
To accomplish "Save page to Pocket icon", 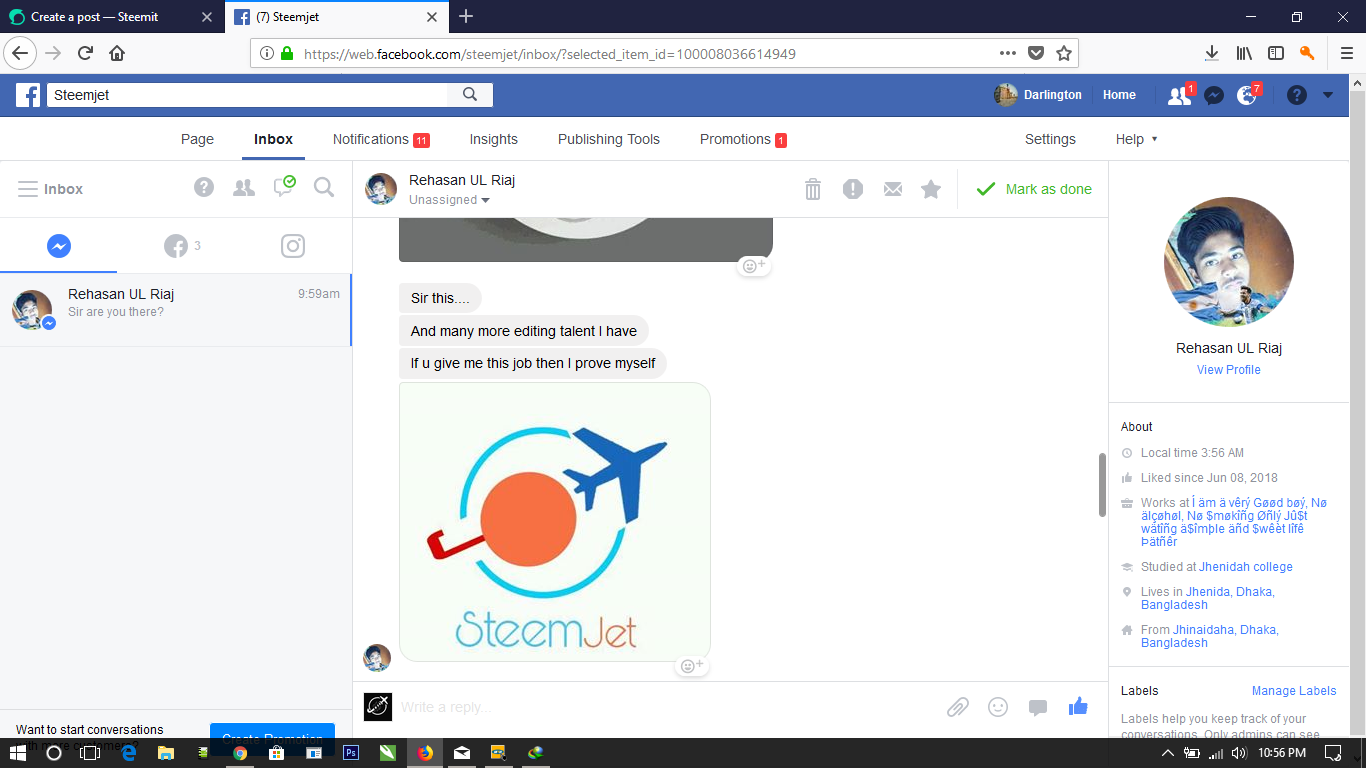I will point(1037,53).
